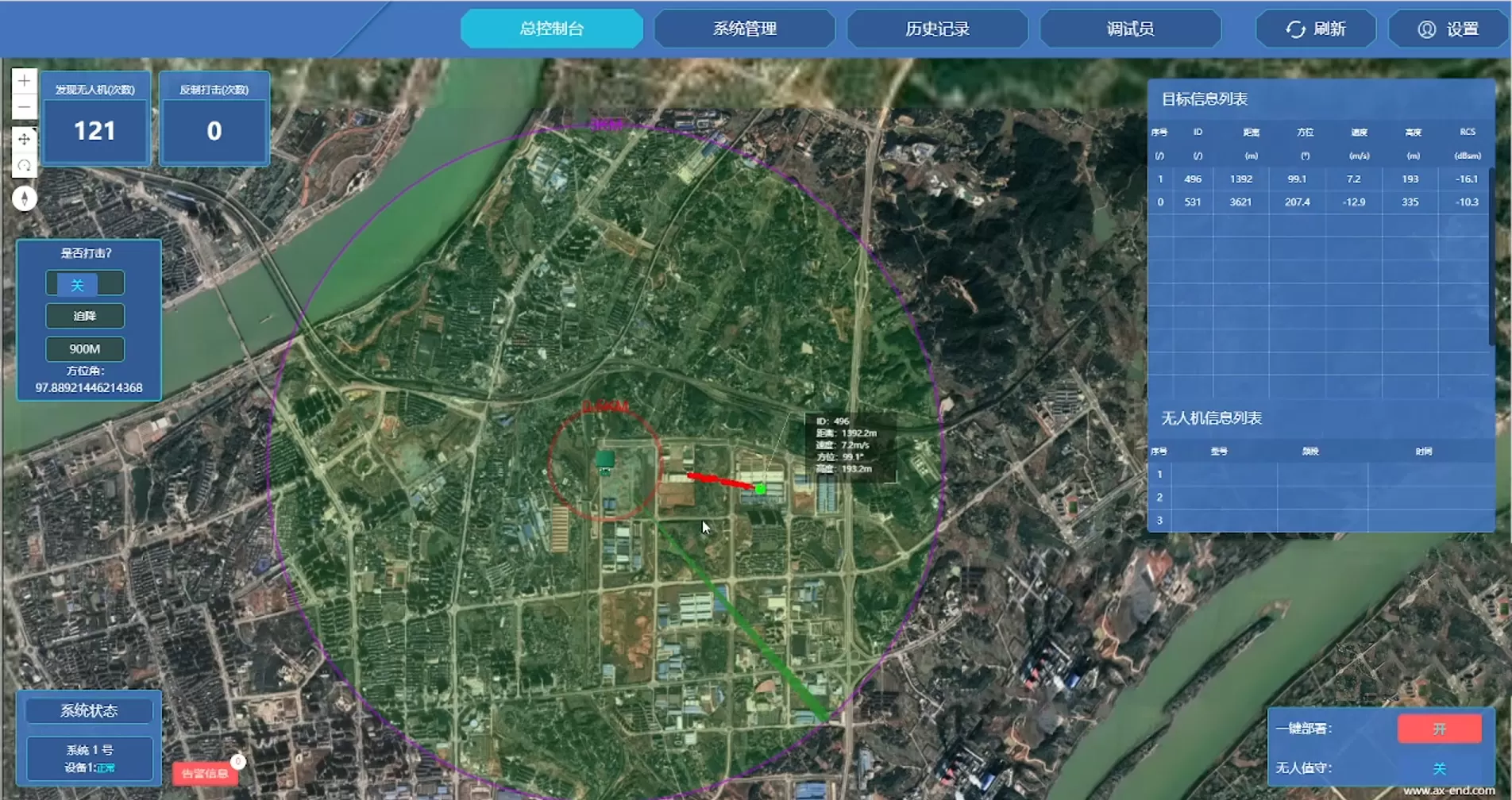Toggle 一键部署 one-click deploy switch
Viewport: 1512px width, 800px height.
1439,729
